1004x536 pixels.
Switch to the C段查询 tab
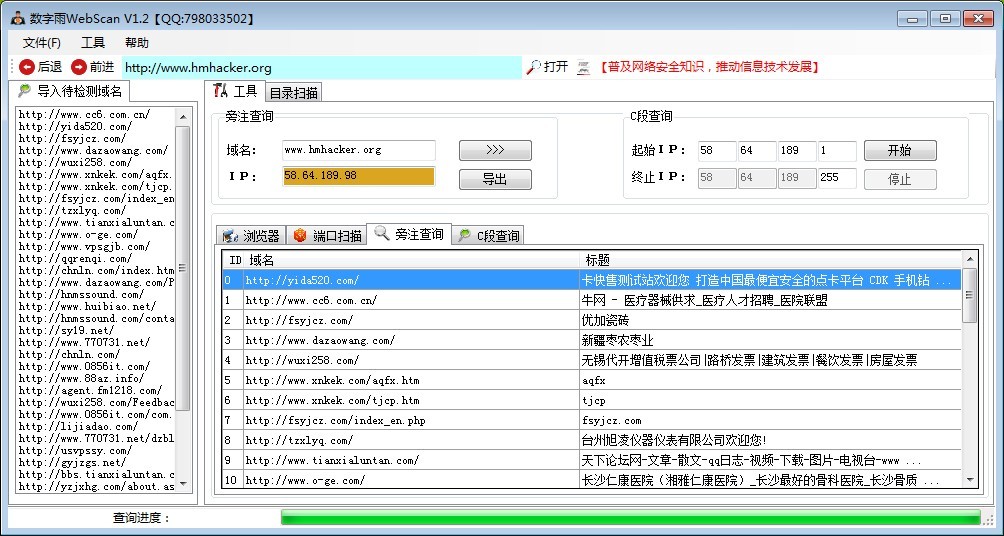click(488, 236)
